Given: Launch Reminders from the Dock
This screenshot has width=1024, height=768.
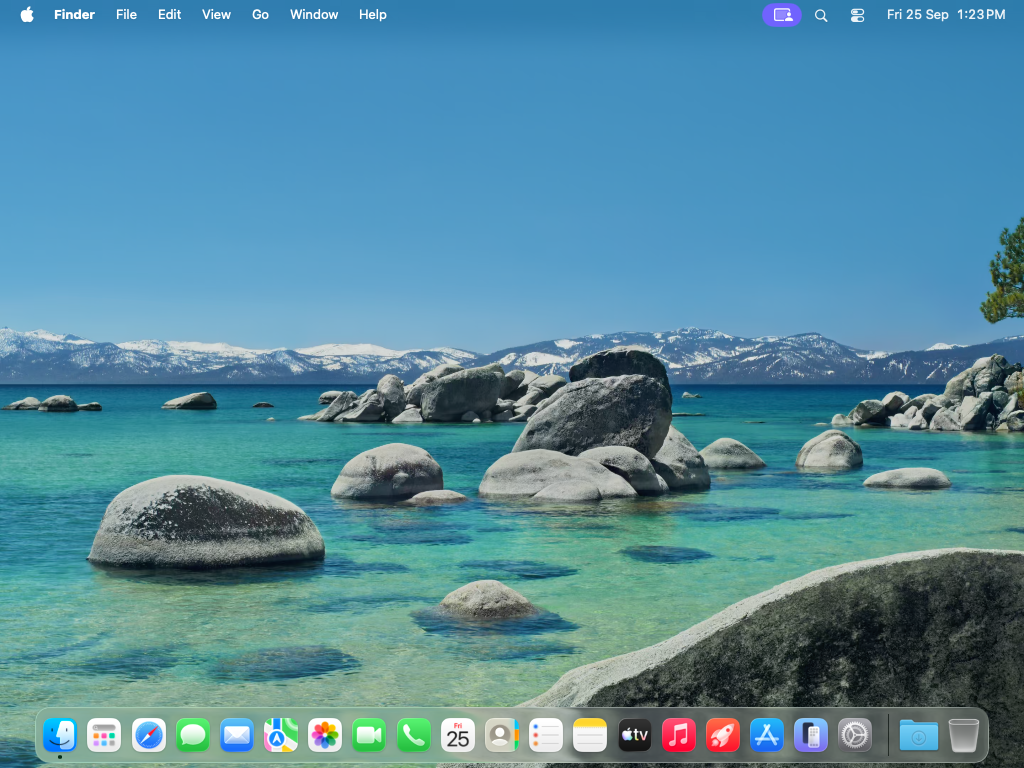Looking at the screenshot, I should (x=546, y=735).
